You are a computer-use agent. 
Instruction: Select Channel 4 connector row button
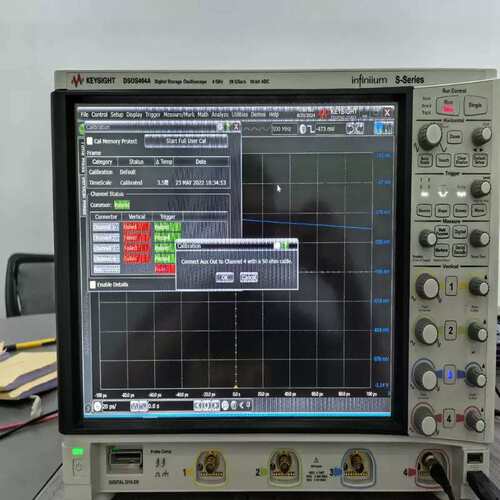[x=106, y=259]
